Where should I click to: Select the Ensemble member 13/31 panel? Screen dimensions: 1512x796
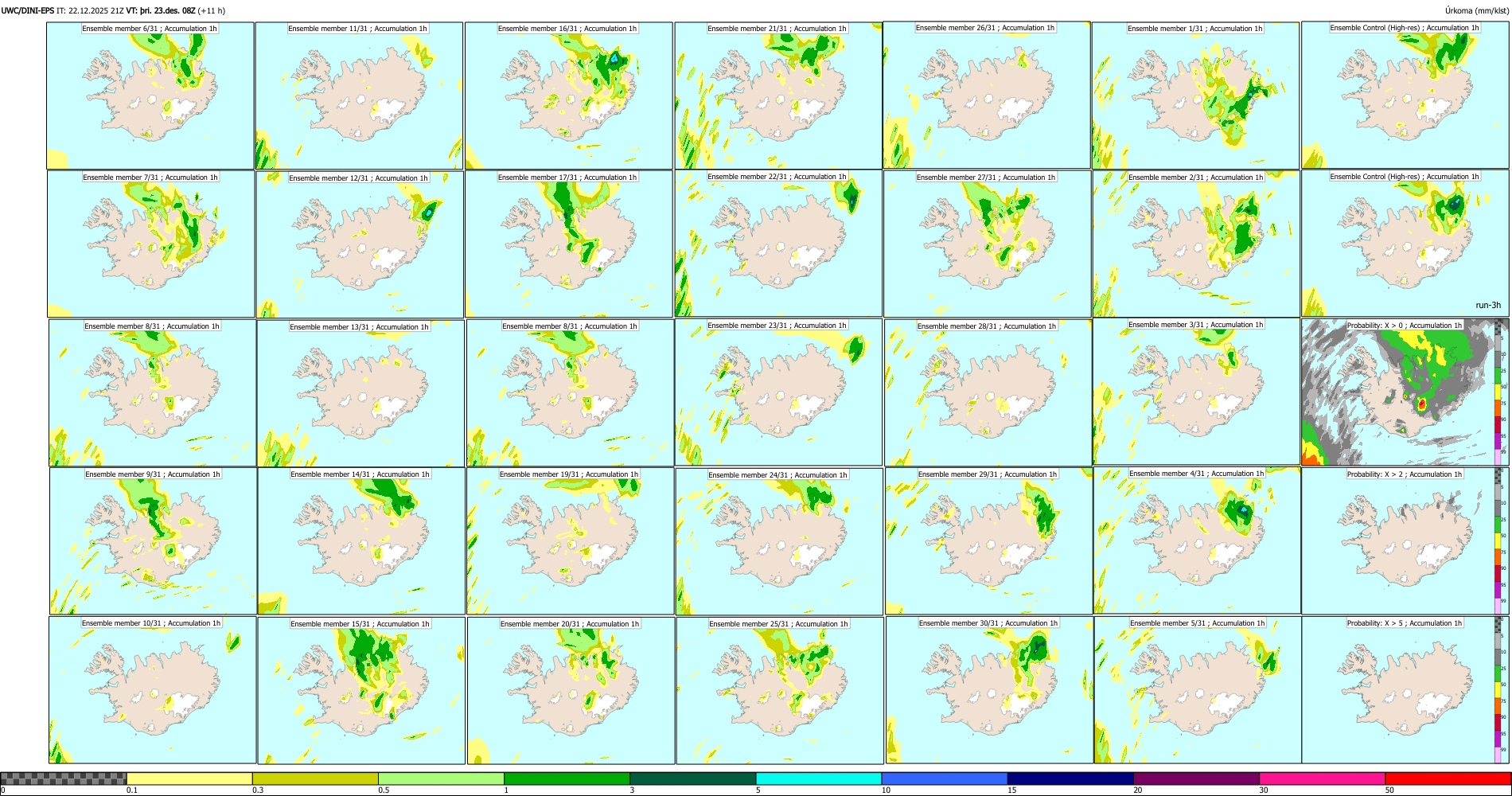click(360, 393)
